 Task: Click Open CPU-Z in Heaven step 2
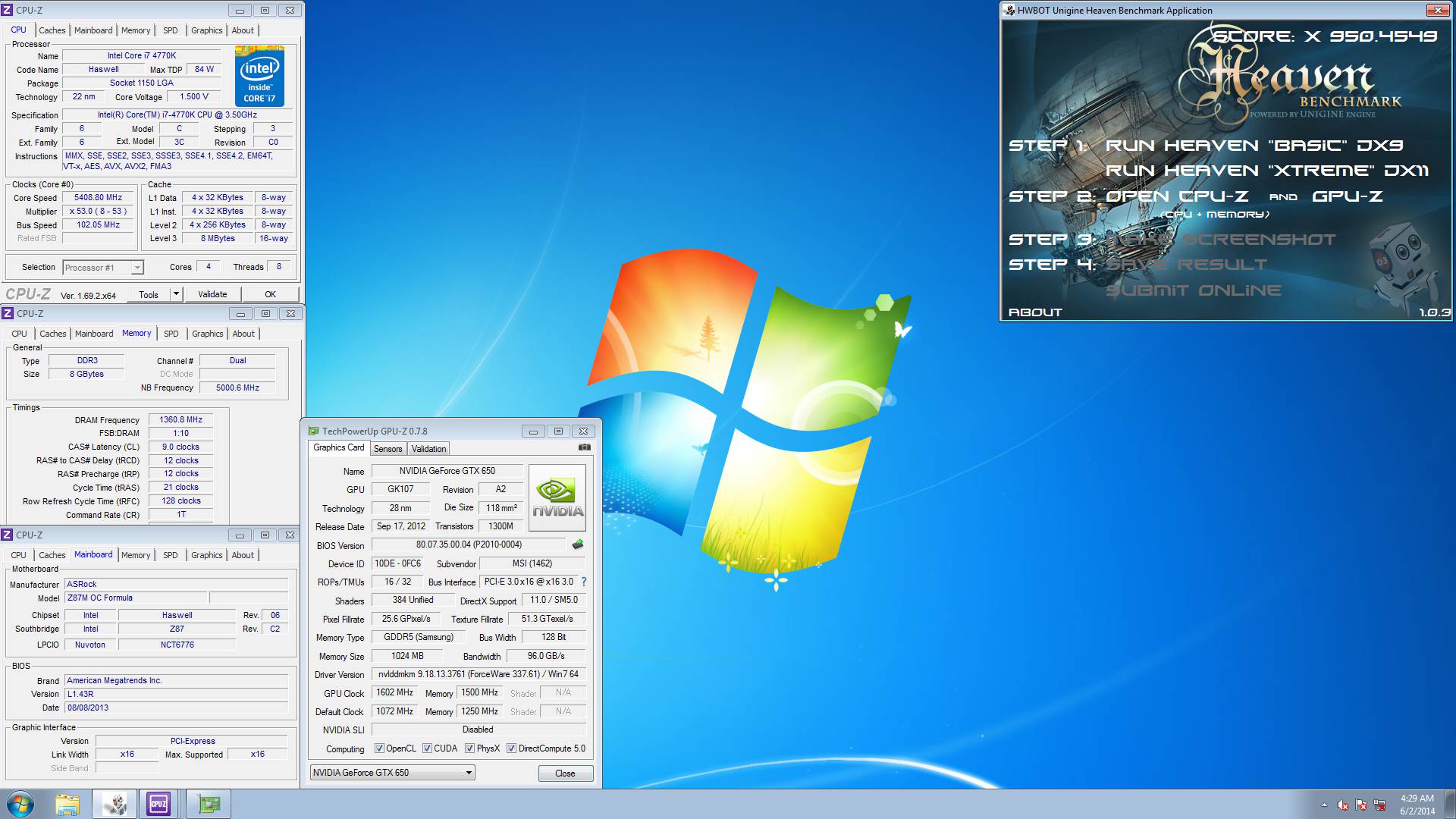click(x=1177, y=196)
